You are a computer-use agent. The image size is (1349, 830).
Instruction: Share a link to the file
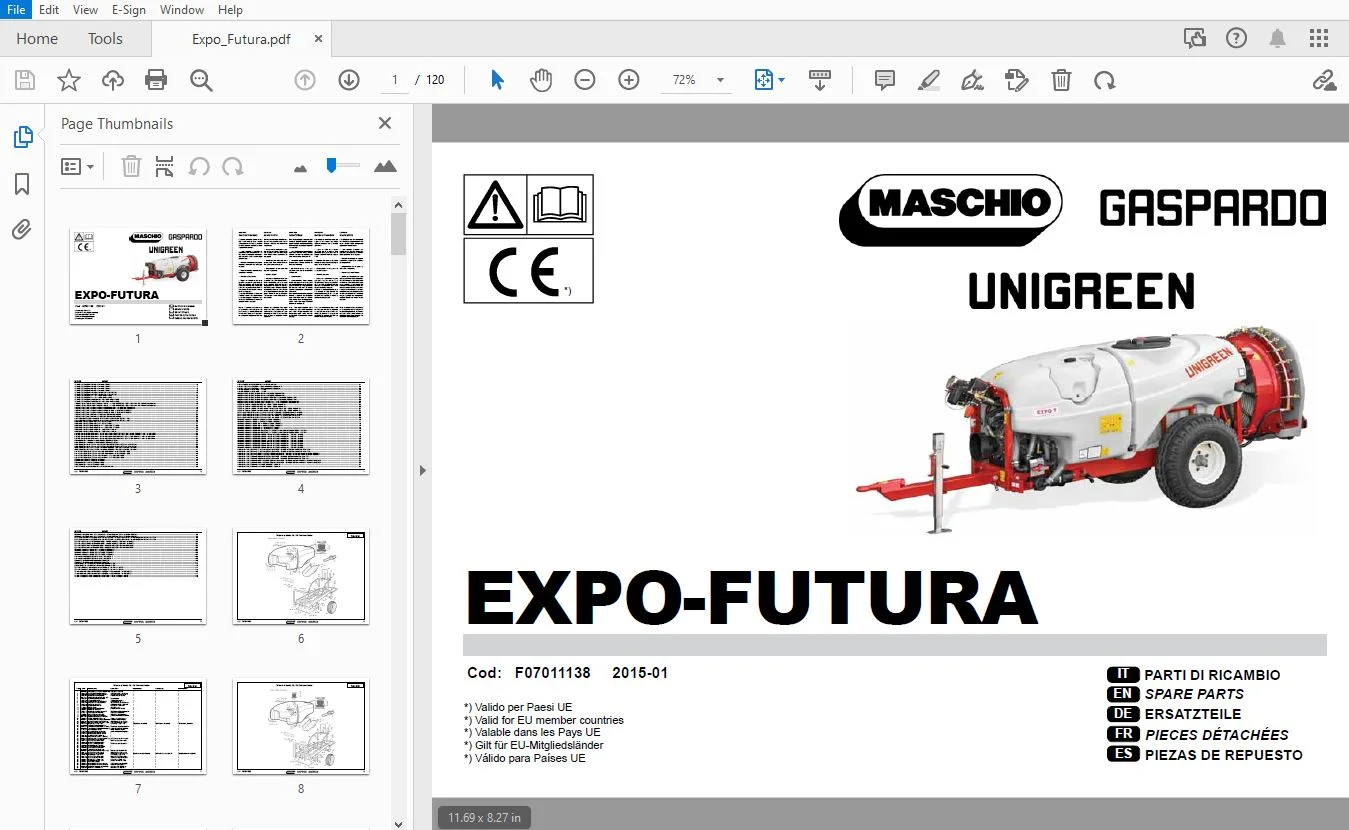pos(1324,80)
